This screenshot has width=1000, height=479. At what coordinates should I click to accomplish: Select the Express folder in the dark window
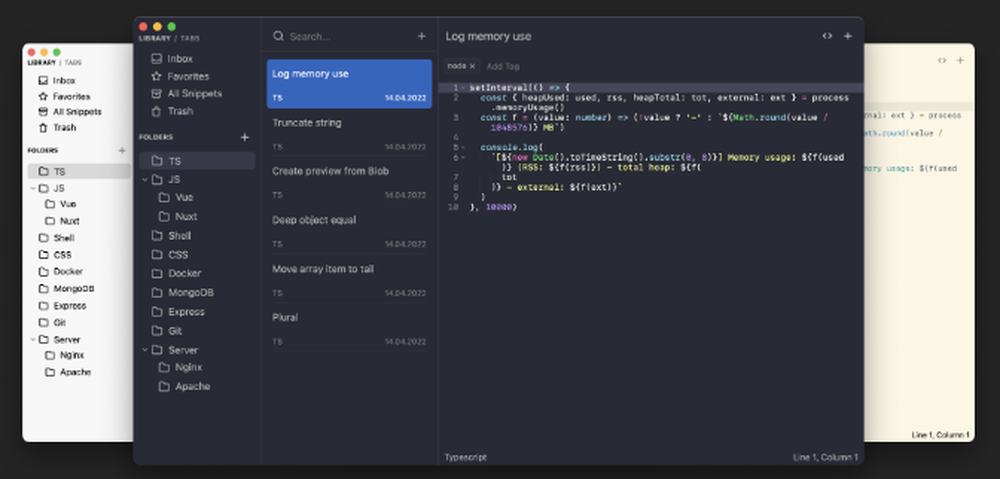(178, 312)
